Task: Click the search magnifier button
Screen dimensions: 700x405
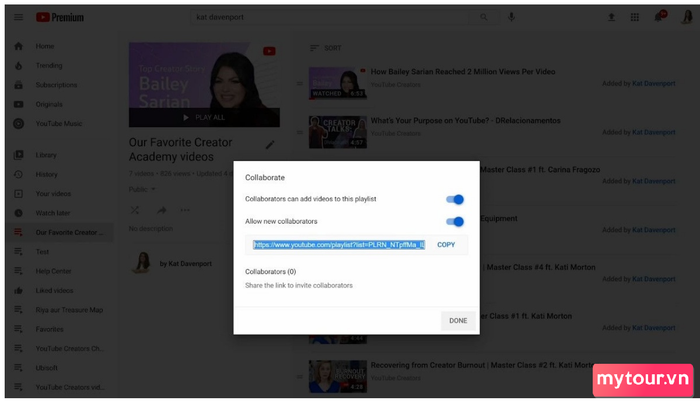Action: click(484, 17)
